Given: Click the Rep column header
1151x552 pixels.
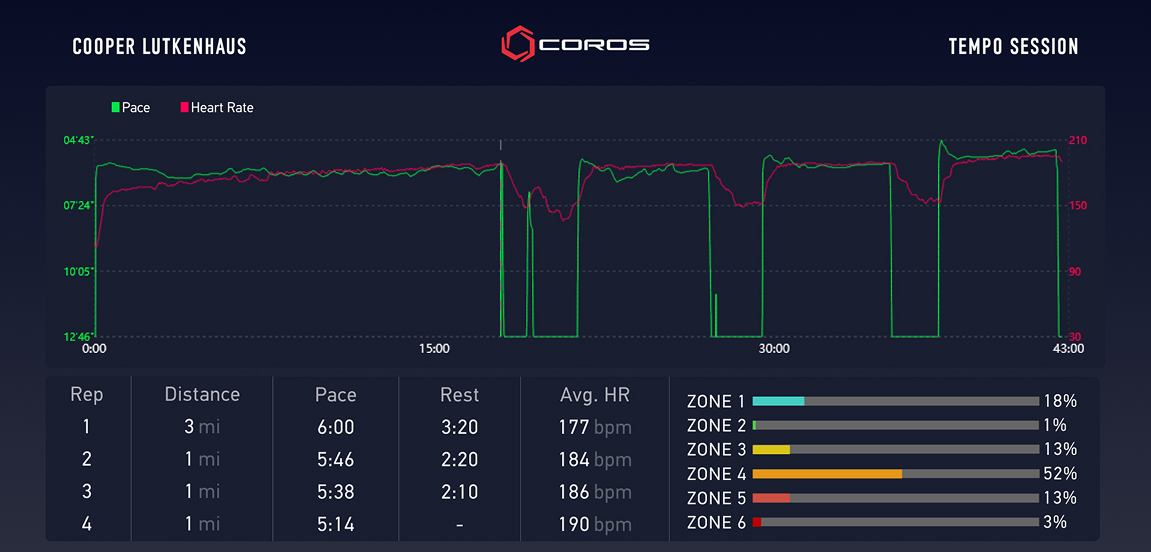Looking at the screenshot, I should click(87, 395).
